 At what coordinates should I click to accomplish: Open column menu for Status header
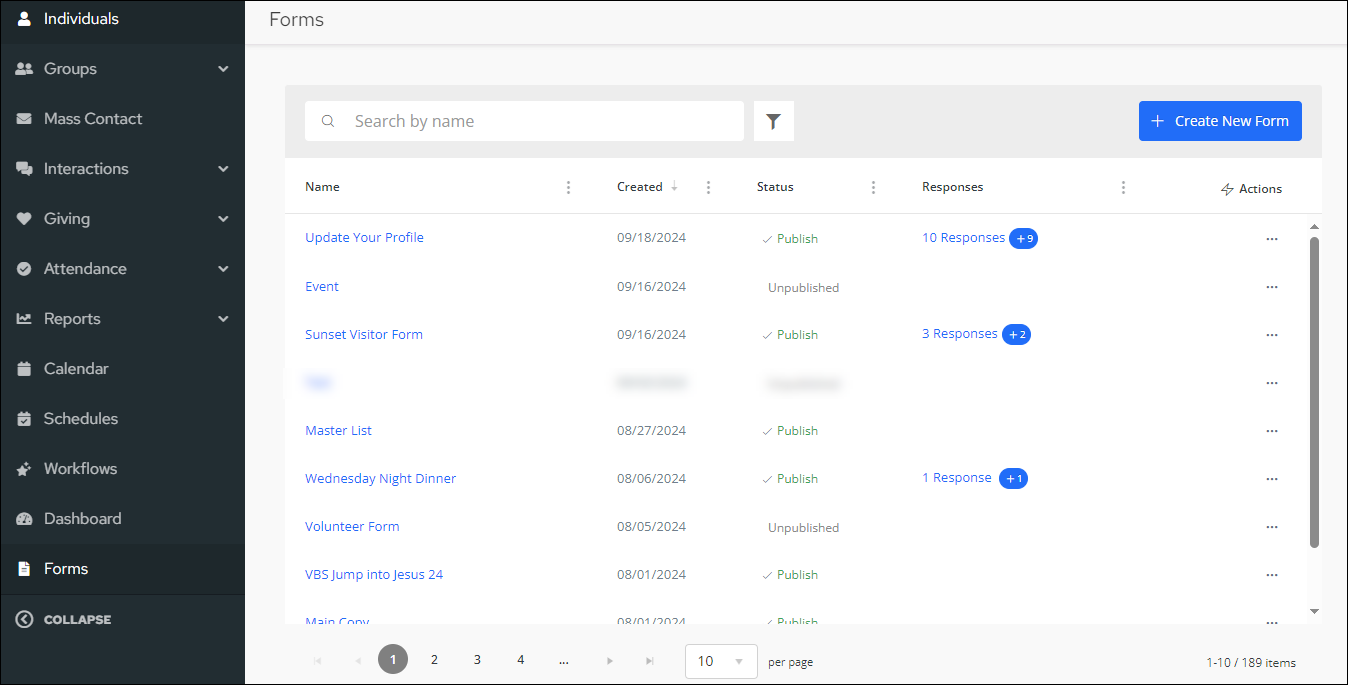[873, 187]
